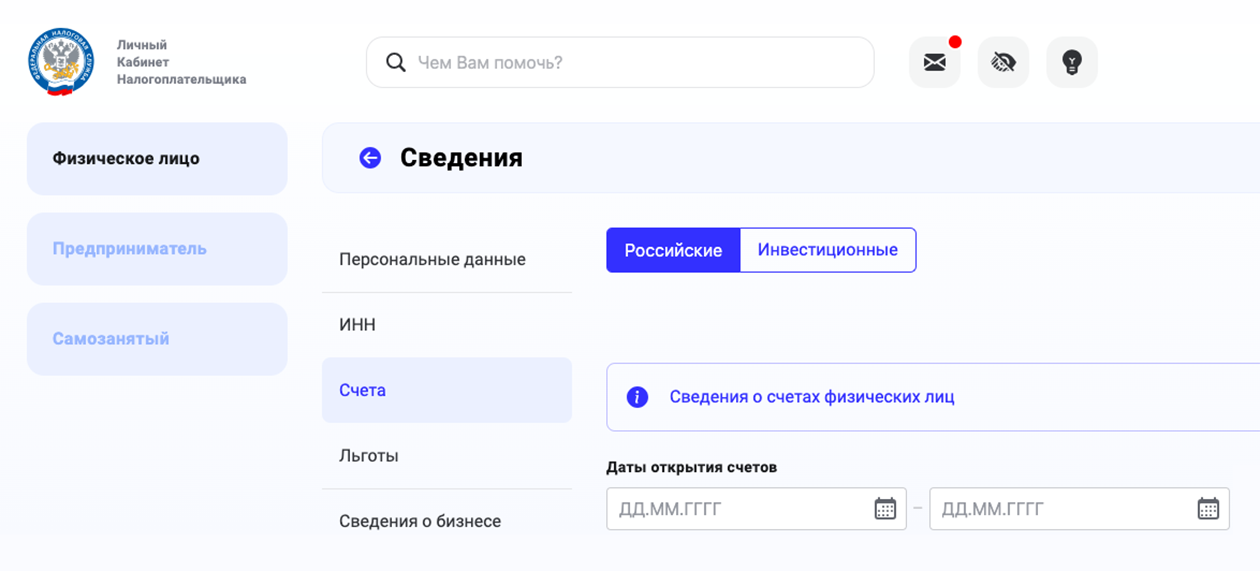Click the magnifier search icon
Screen dimensions: 1260x571
(x=396, y=63)
